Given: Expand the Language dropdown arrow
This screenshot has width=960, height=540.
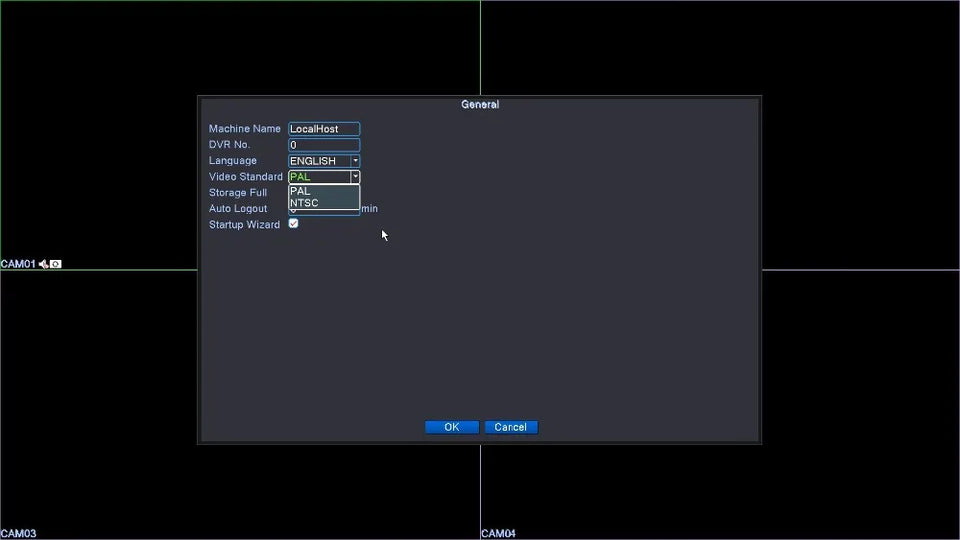Looking at the screenshot, I should coord(355,160).
